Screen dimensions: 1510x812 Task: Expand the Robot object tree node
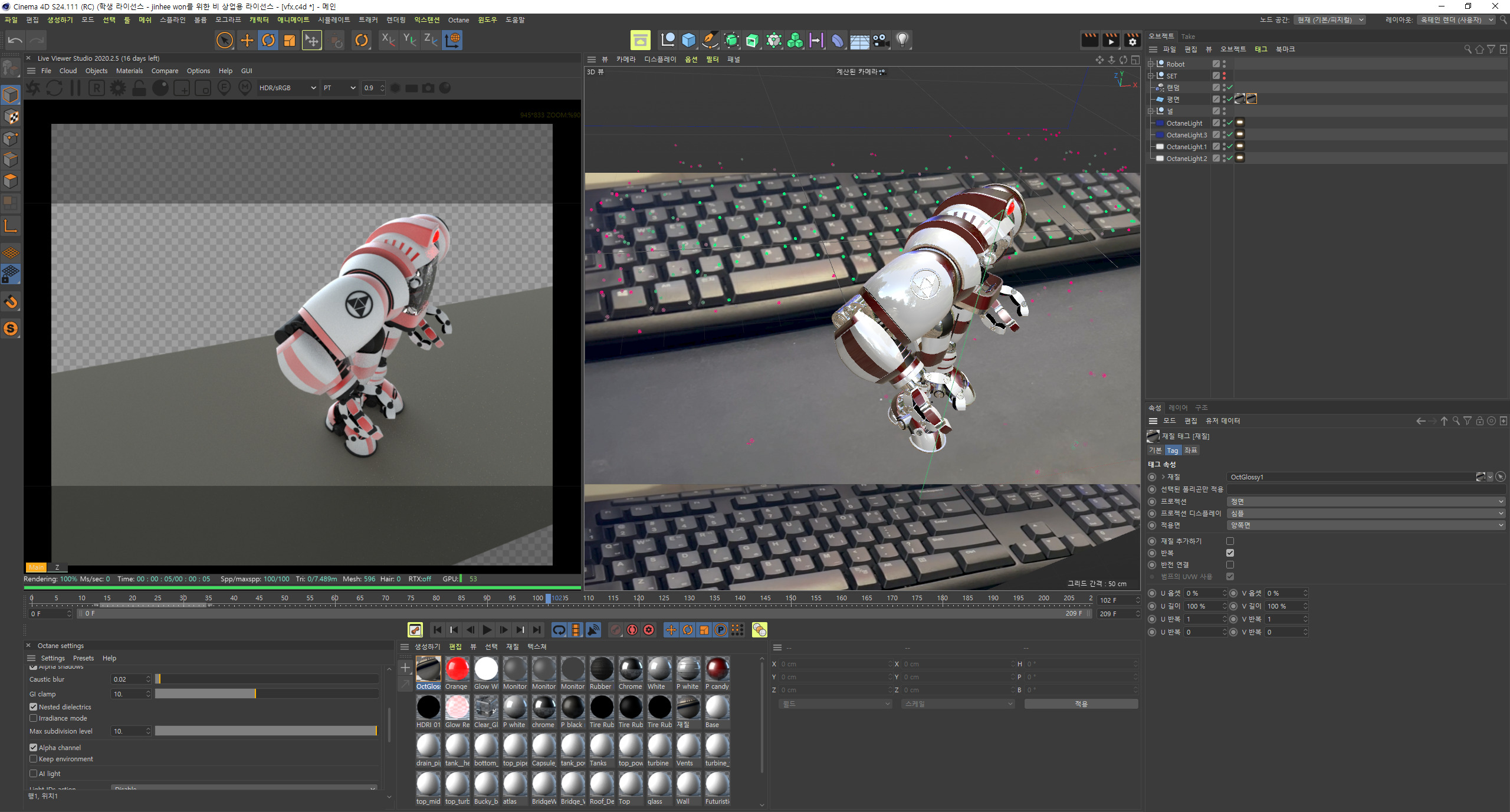tap(1150, 64)
